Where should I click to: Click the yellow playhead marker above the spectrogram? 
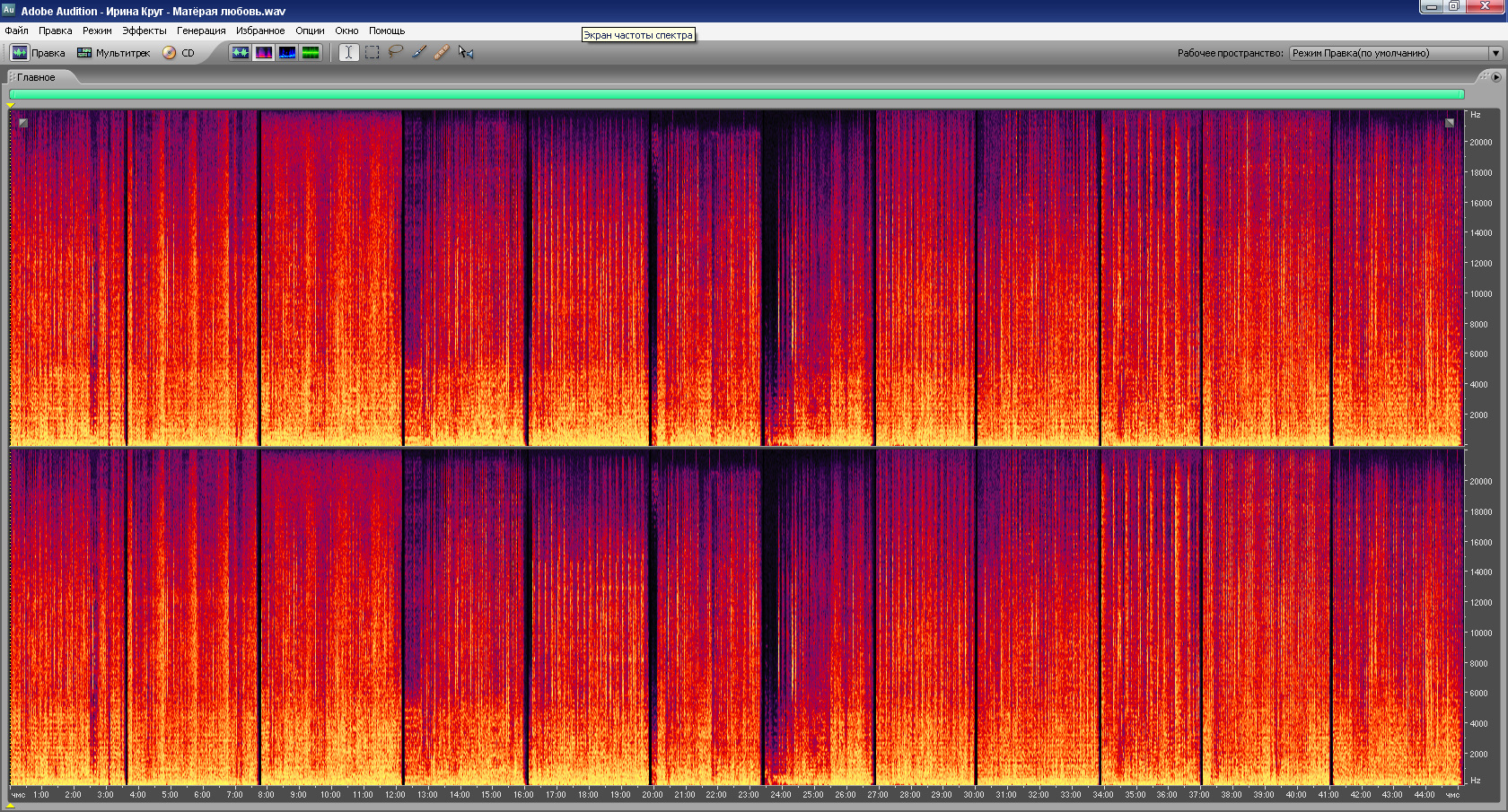click(x=11, y=106)
